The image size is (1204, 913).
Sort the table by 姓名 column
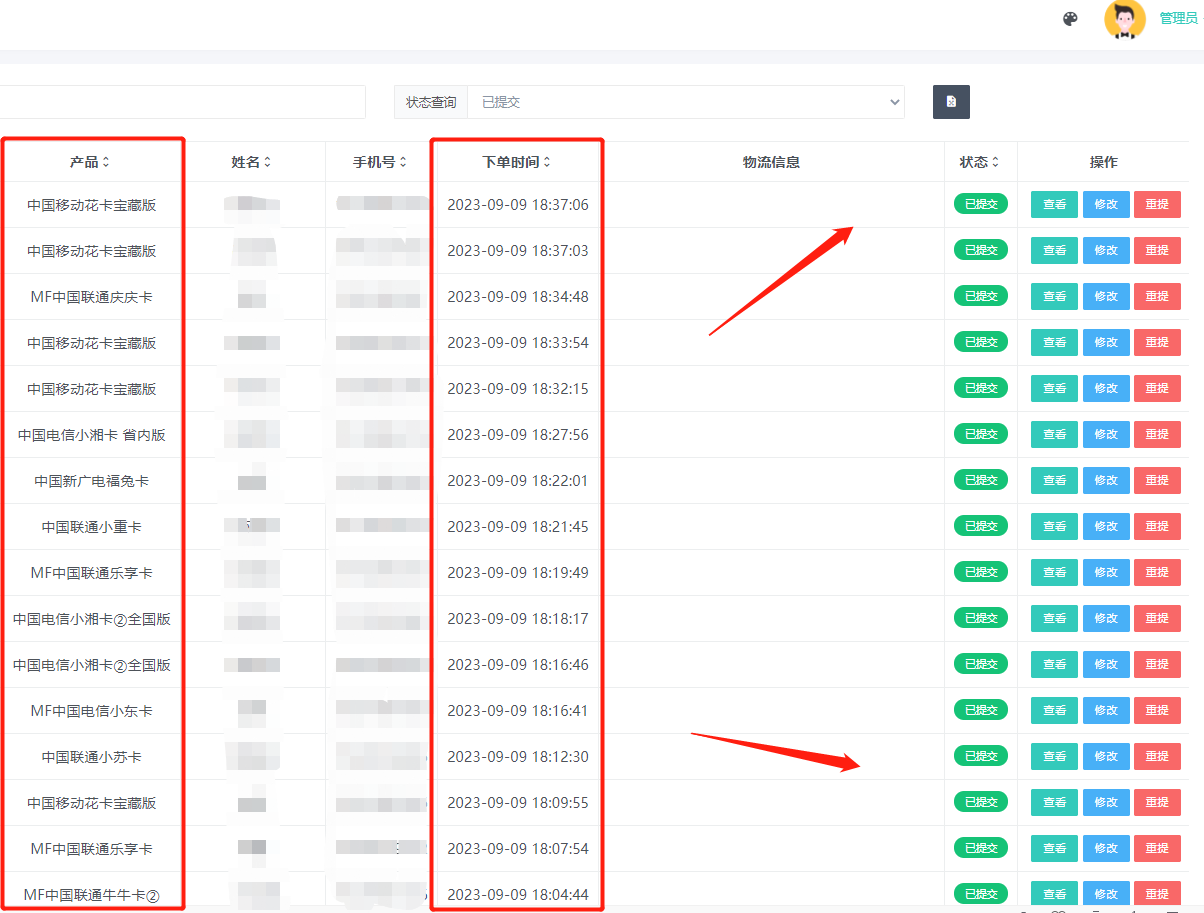251,162
